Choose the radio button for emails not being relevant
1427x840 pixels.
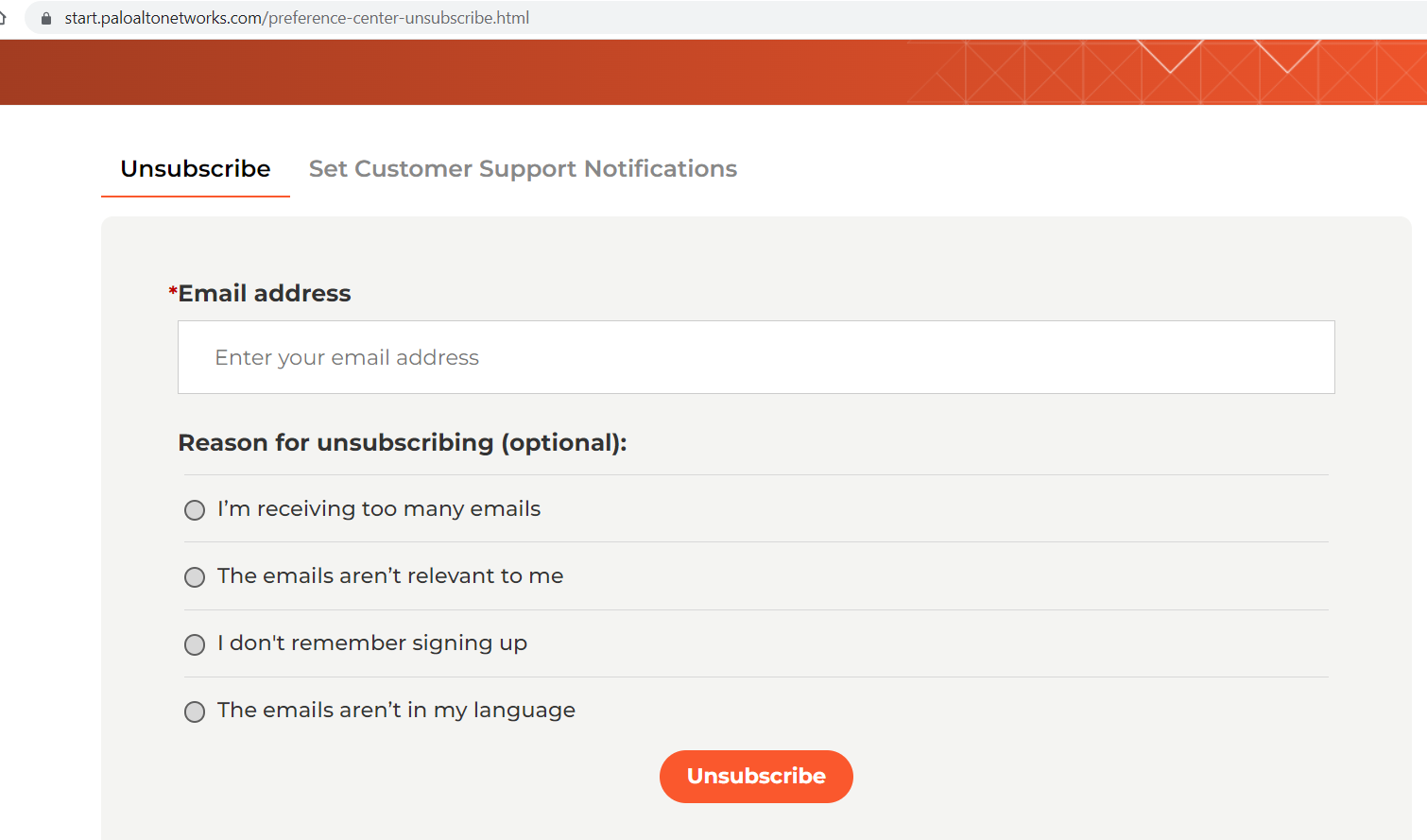point(195,577)
